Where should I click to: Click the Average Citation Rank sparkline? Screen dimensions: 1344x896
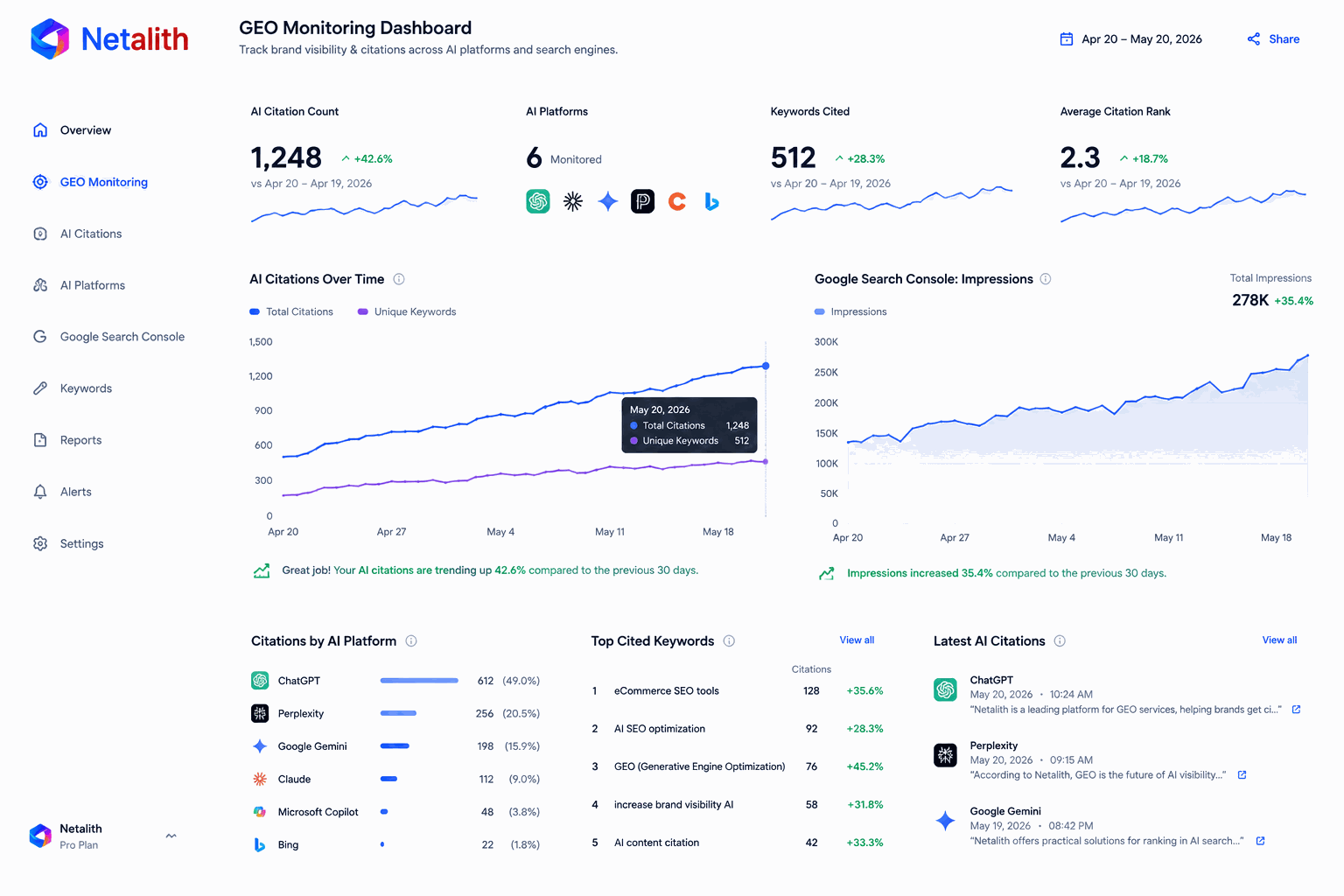point(1183,206)
